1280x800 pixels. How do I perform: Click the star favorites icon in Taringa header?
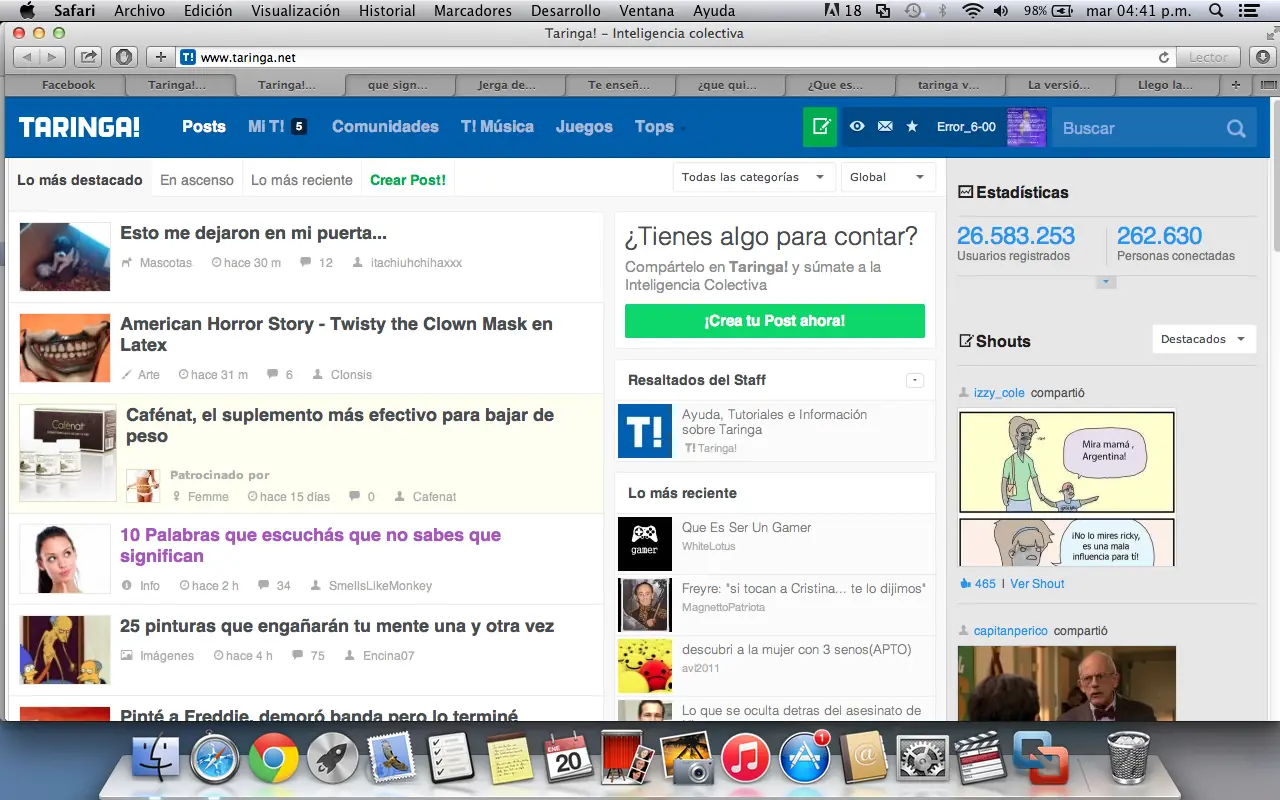pos(912,127)
